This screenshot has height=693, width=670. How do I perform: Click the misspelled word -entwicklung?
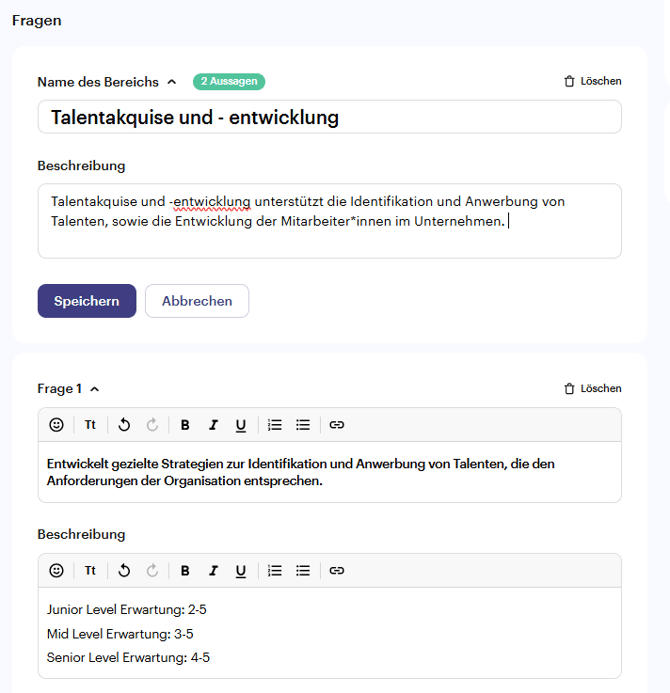point(210,202)
